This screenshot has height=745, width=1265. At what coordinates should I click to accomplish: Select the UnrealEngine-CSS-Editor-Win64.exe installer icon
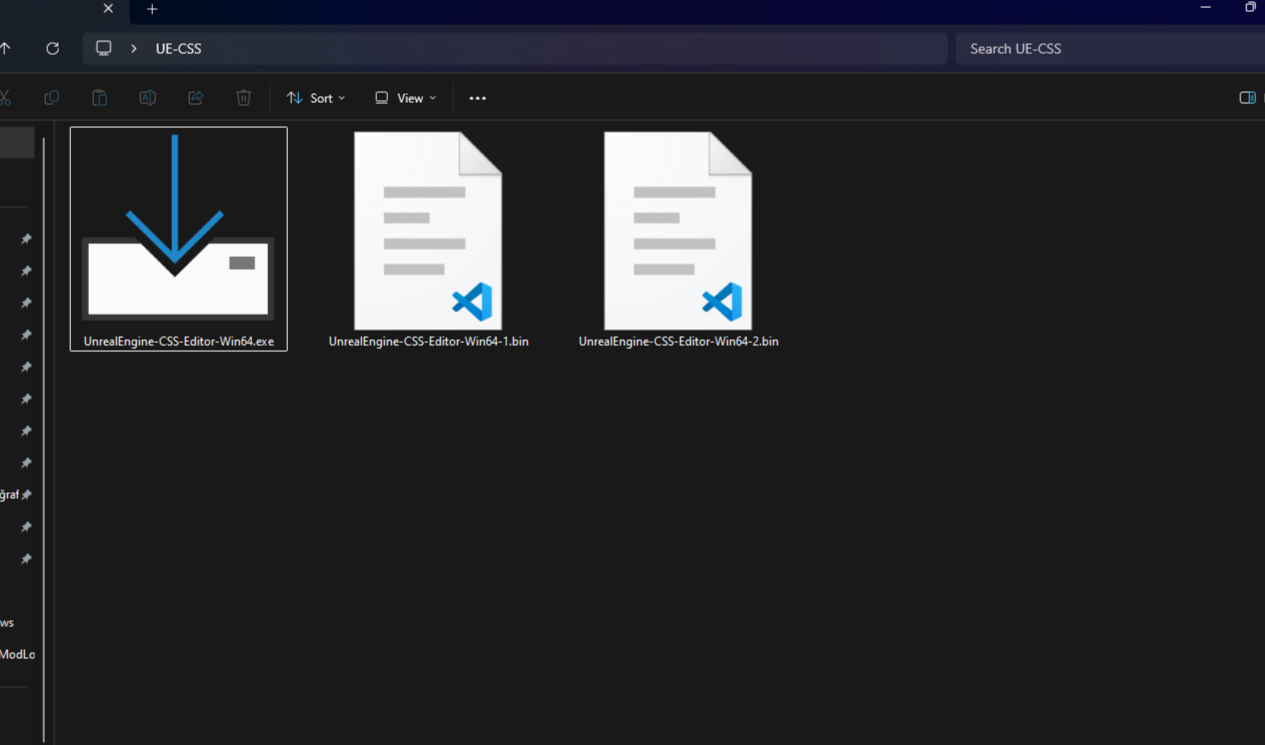pyautogui.click(x=178, y=227)
